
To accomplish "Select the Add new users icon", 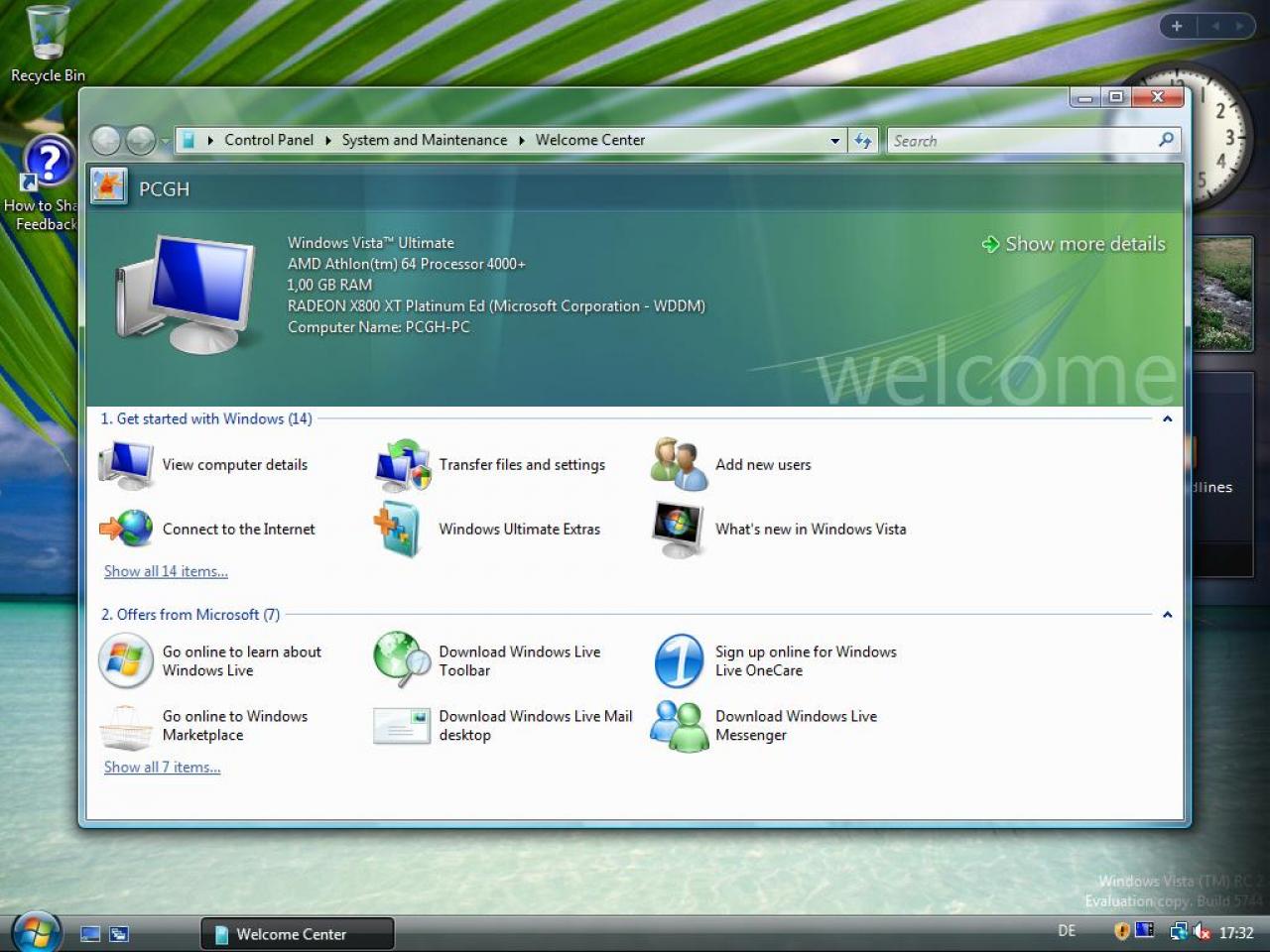I will pyautogui.click(x=679, y=464).
